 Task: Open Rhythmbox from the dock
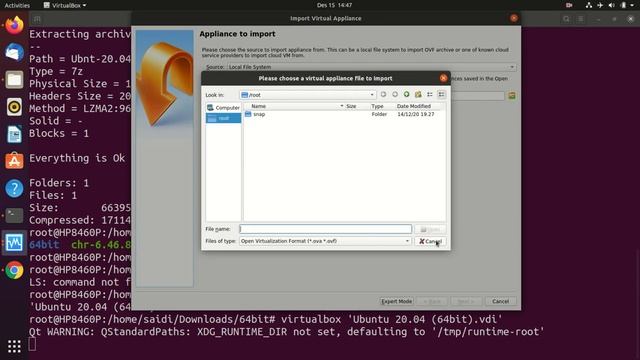[x=14, y=107]
